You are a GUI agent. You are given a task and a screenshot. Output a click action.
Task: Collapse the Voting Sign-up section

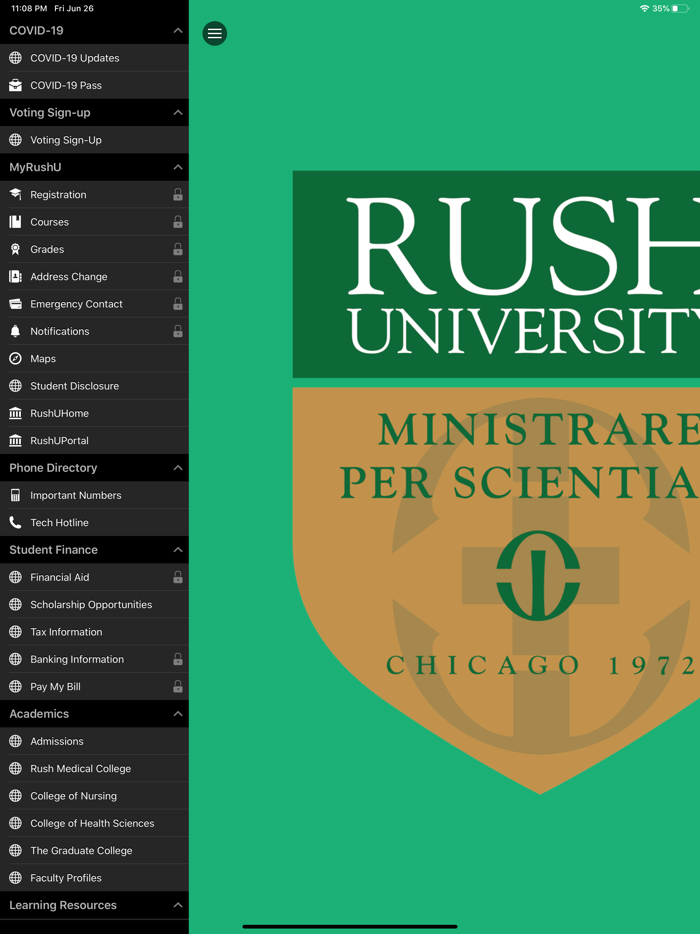coord(178,113)
